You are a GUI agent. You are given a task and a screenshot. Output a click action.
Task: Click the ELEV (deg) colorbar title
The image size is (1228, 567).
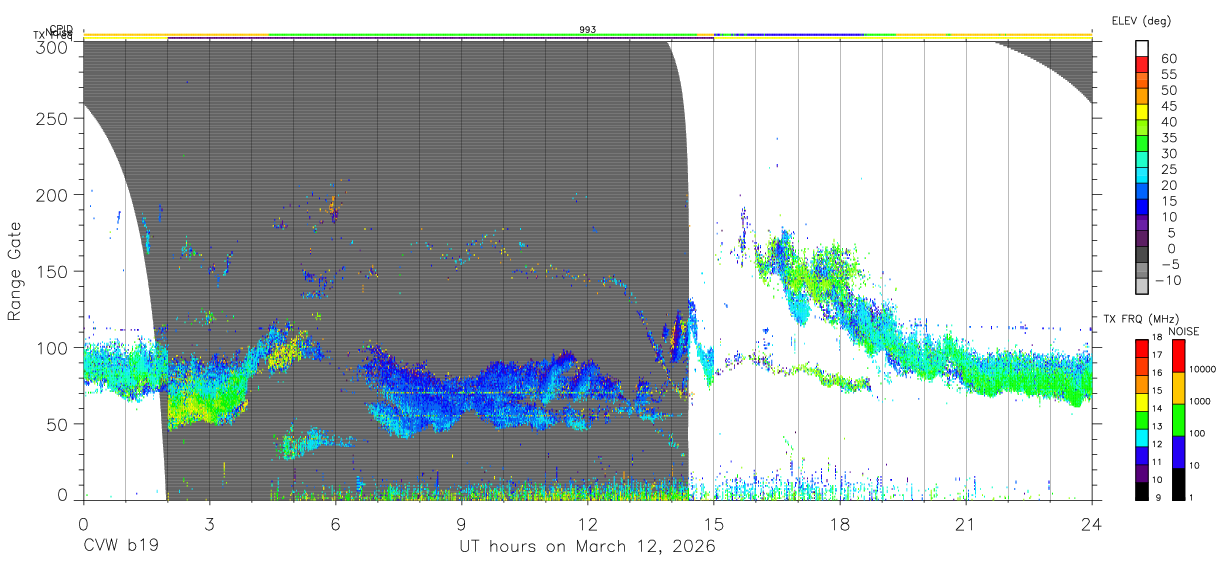point(1141,20)
